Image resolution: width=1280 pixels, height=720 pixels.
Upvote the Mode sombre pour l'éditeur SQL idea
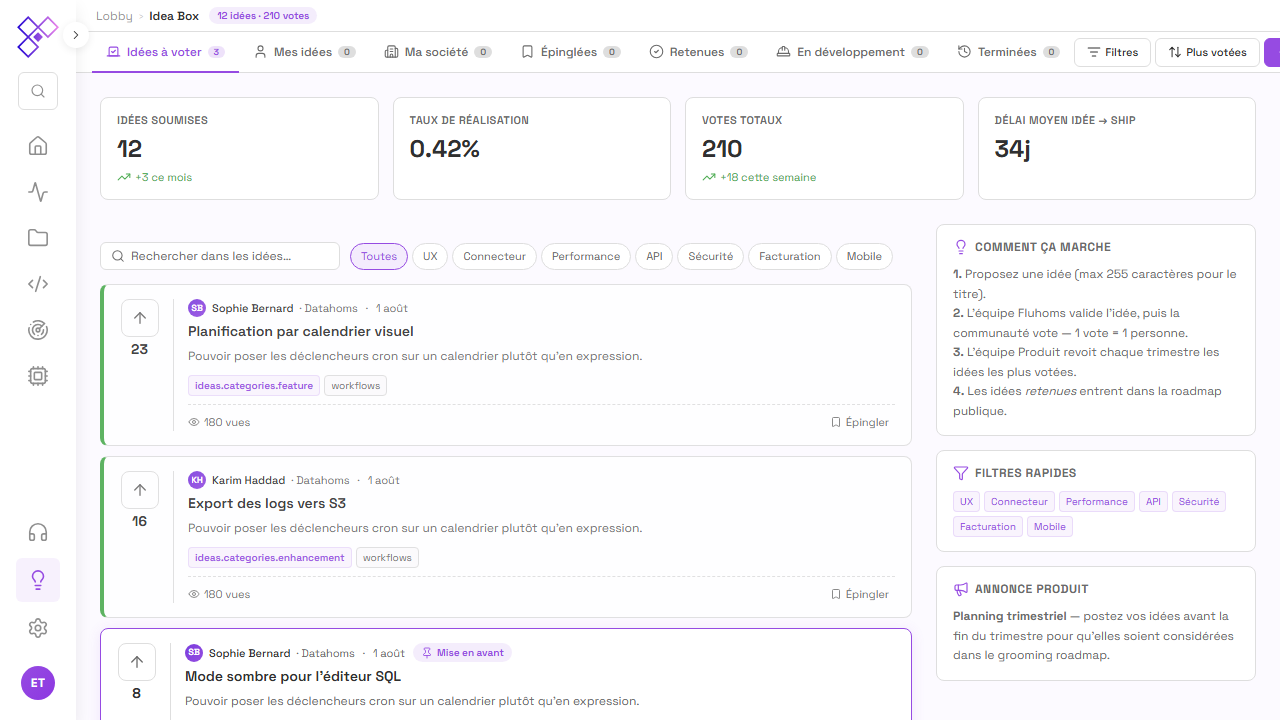coord(137,662)
